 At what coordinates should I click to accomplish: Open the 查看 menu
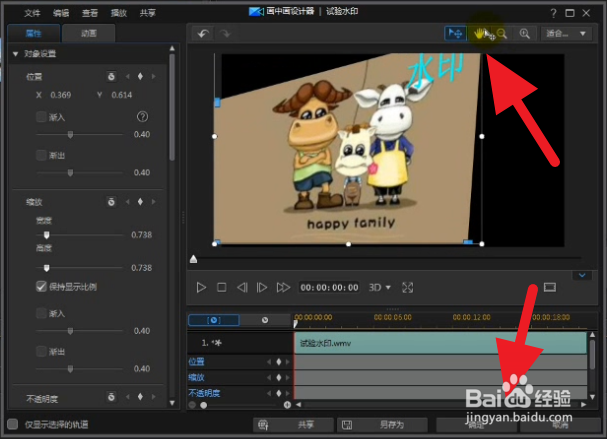(x=90, y=13)
